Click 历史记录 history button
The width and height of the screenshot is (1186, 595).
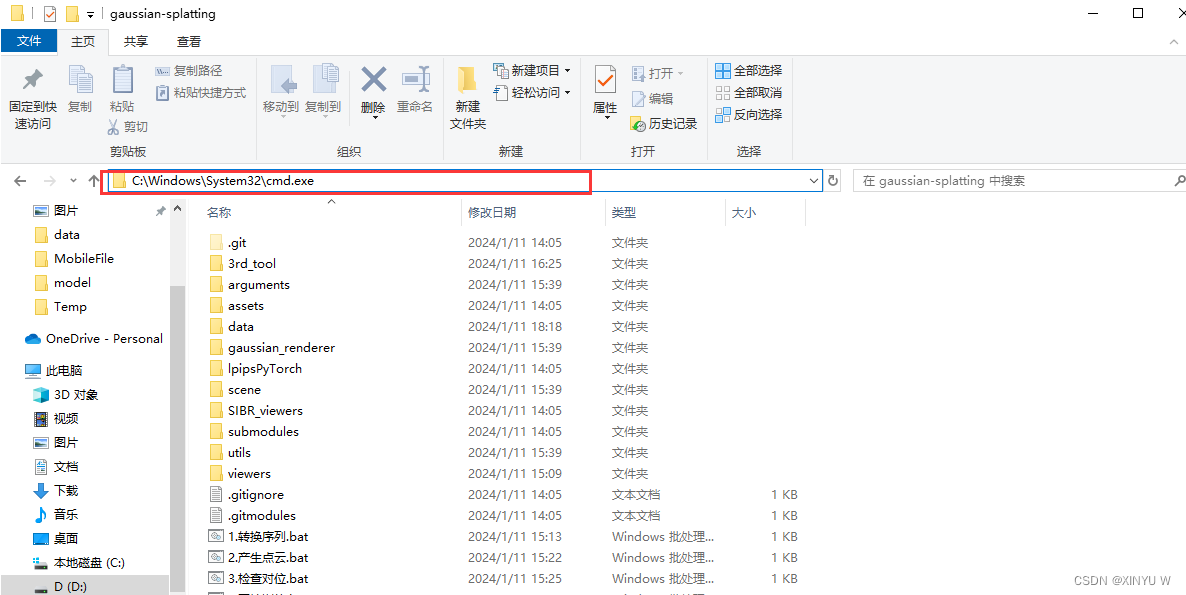tap(663, 123)
